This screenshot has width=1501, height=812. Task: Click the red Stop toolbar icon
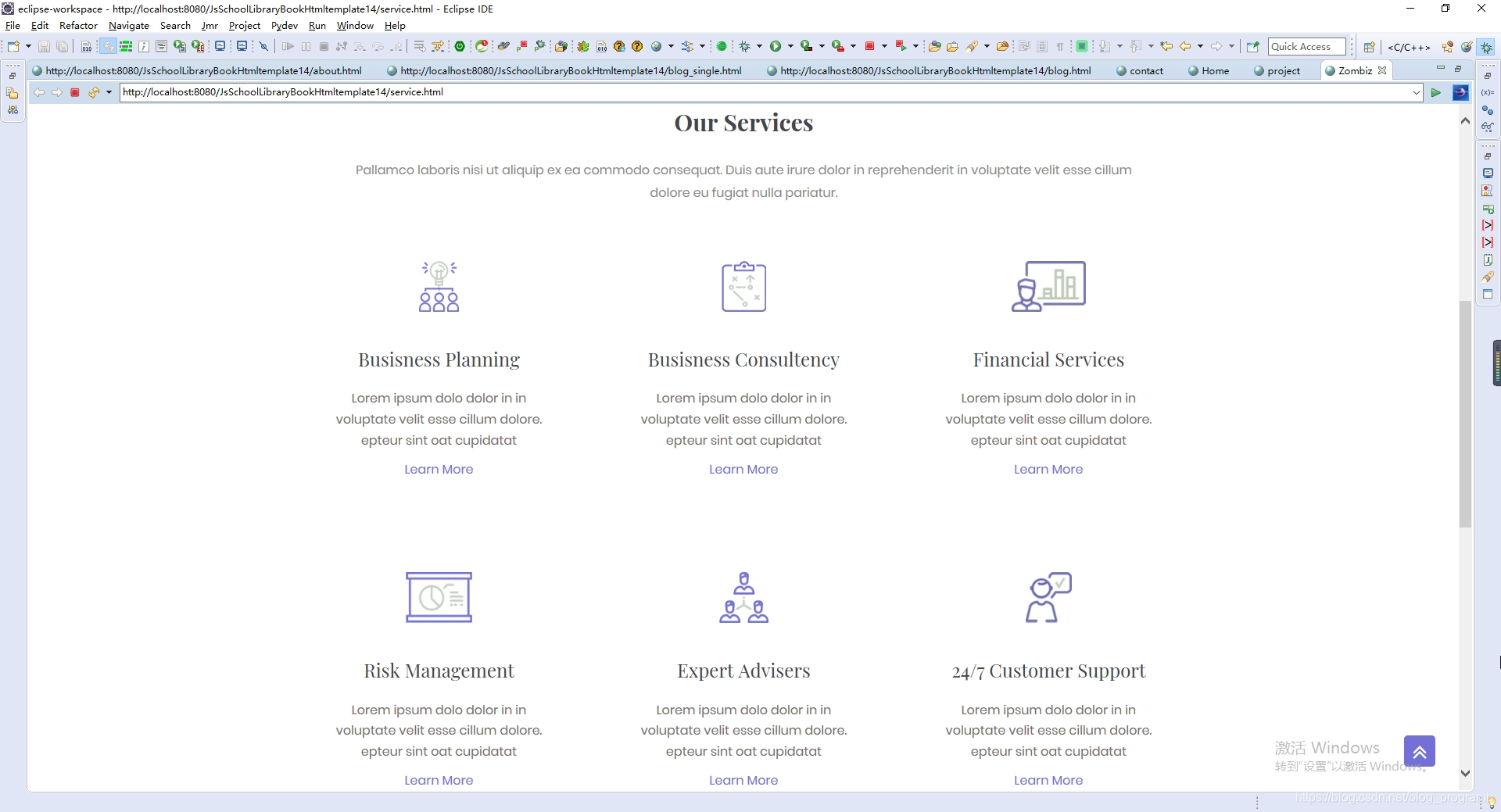click(x=869, y=46)
